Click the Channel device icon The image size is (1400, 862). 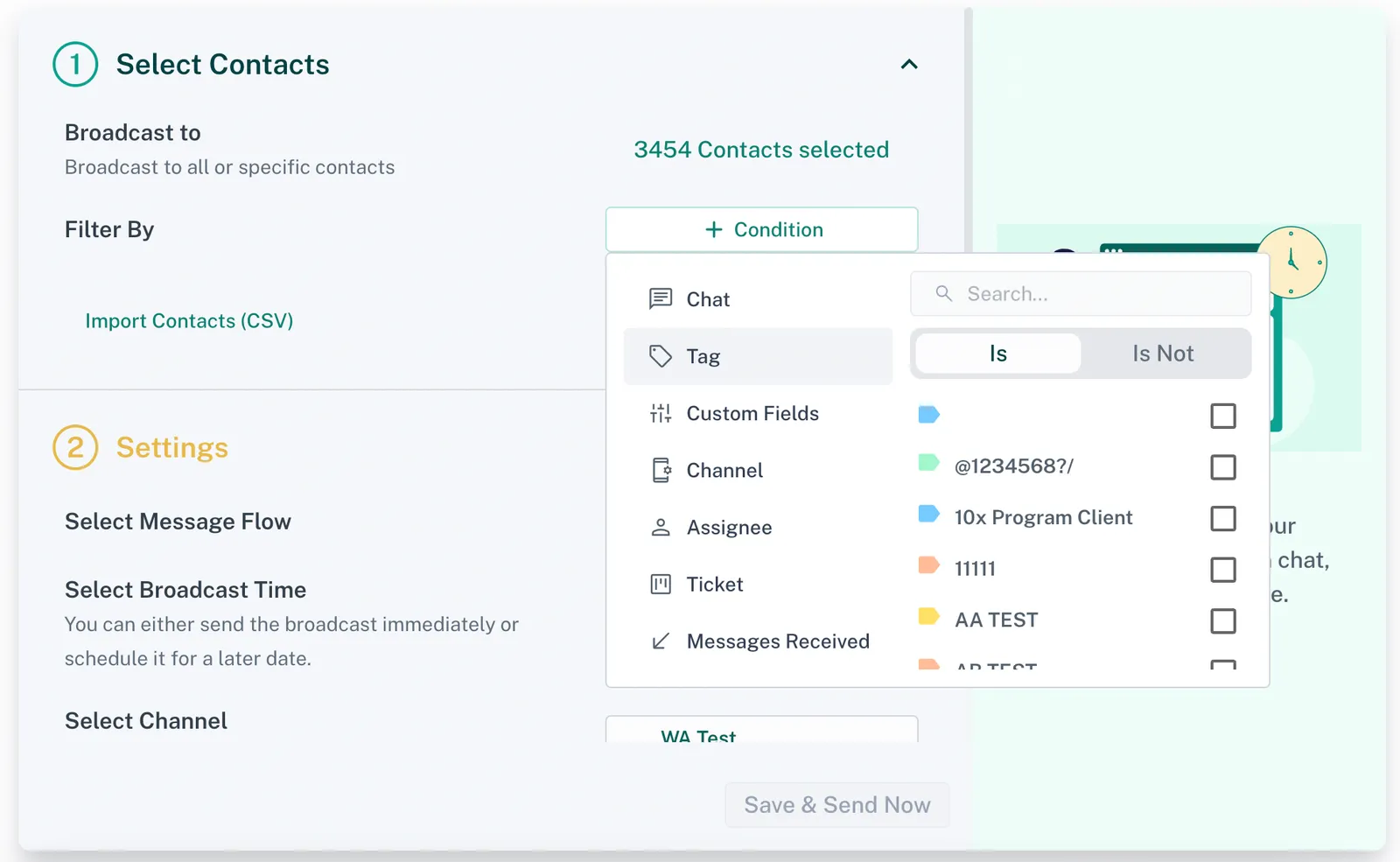coord(661,470)
